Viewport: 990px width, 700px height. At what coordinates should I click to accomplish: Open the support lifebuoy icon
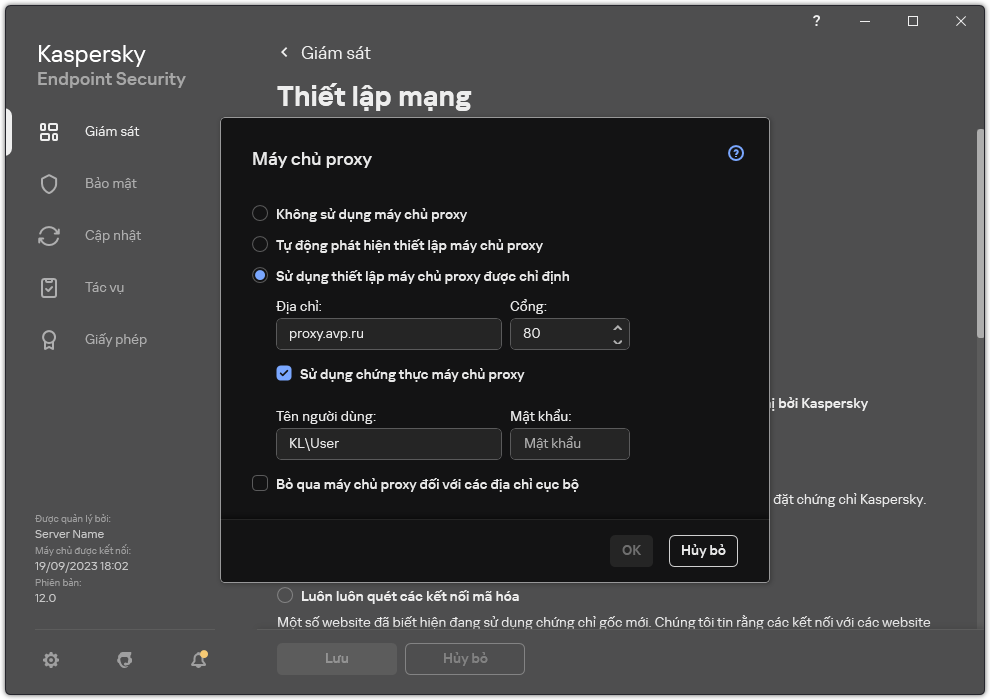124,660
